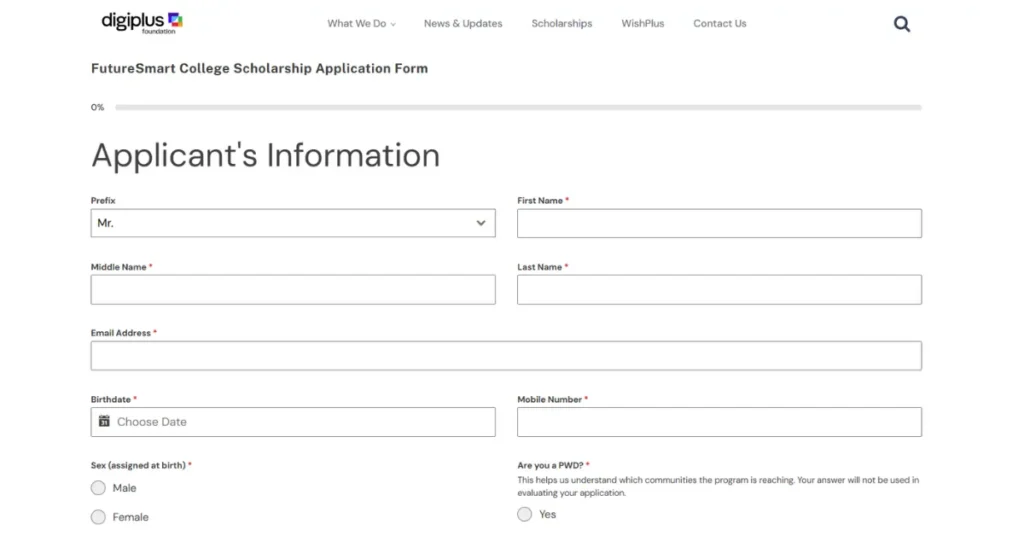Focus the Mobile Number input field
Viewport: 1024px width, 536px height.
pyautogui.click(x=720, y=422)
